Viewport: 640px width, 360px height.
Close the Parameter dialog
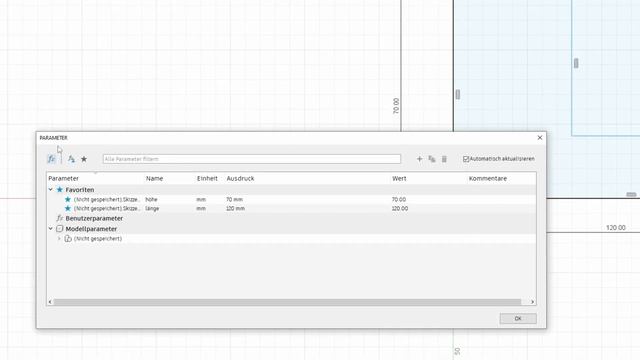540,138
